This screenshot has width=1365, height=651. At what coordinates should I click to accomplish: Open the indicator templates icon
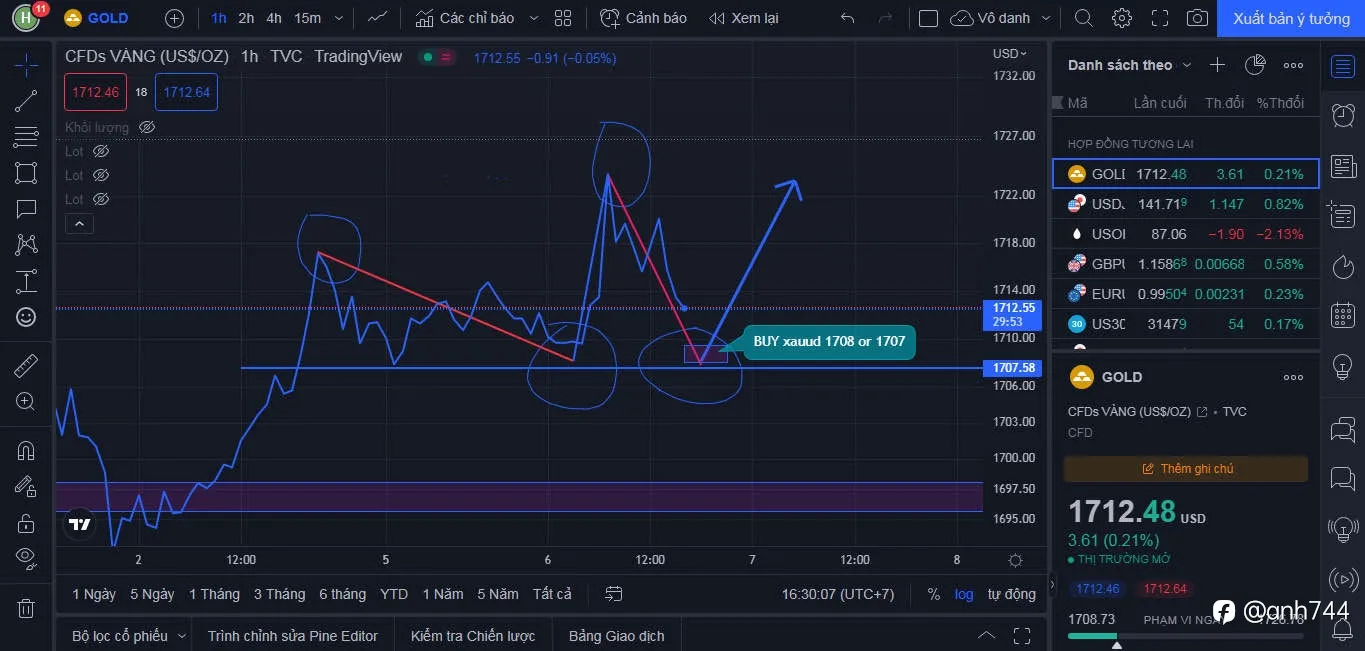[x=563, y=18]
